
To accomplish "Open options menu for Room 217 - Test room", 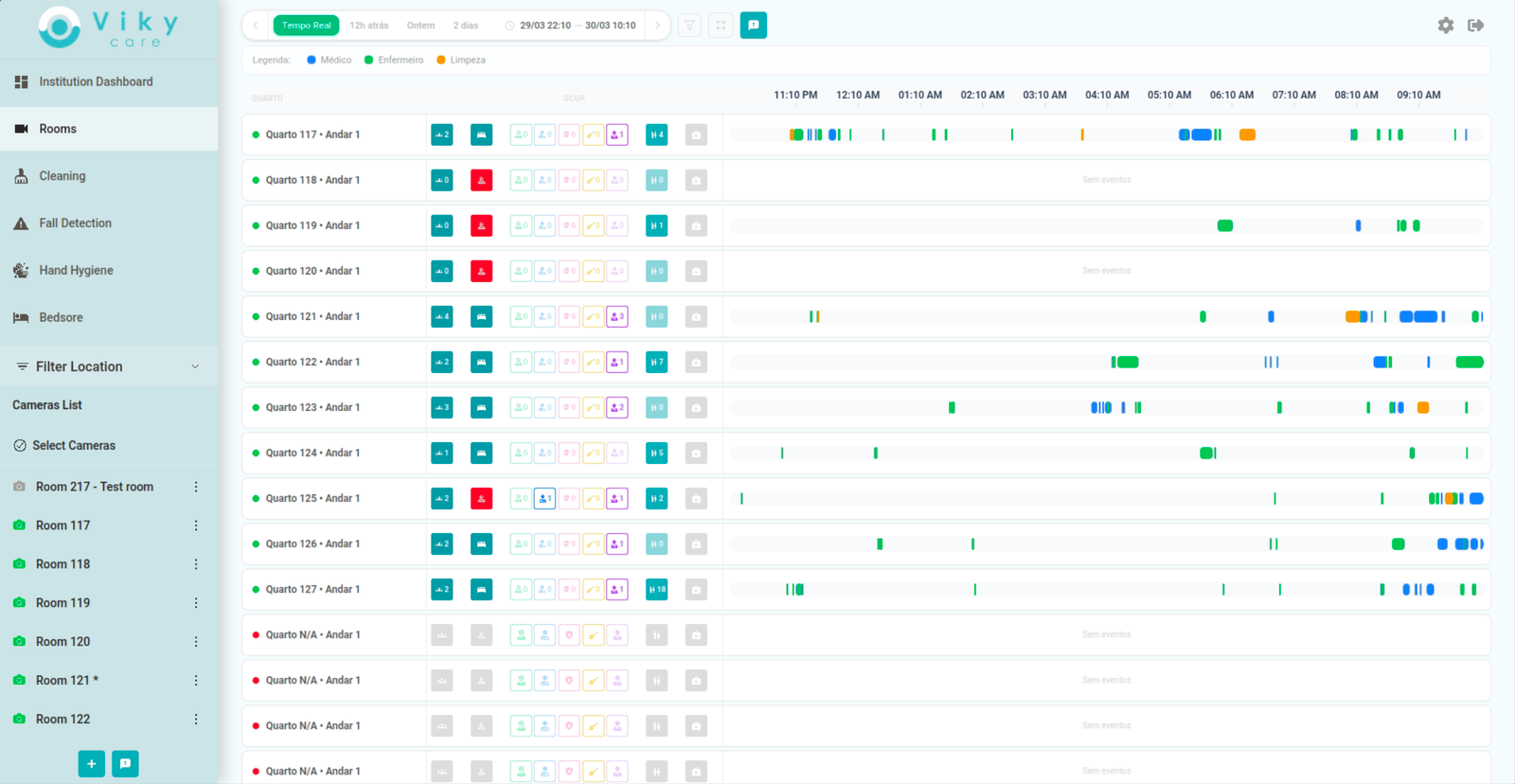I will 196,487.
